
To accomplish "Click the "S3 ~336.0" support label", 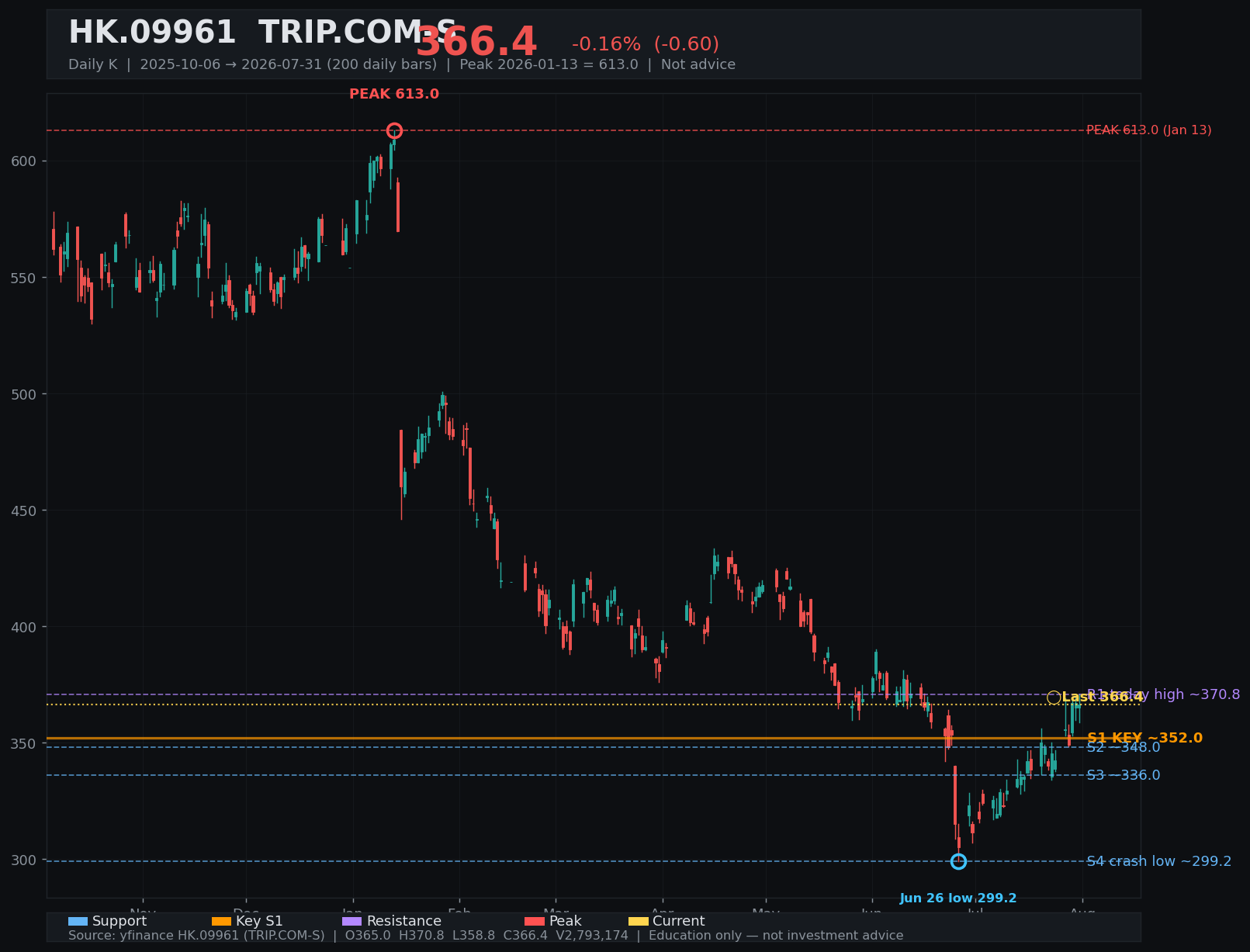I will [x=1124, y=775].
